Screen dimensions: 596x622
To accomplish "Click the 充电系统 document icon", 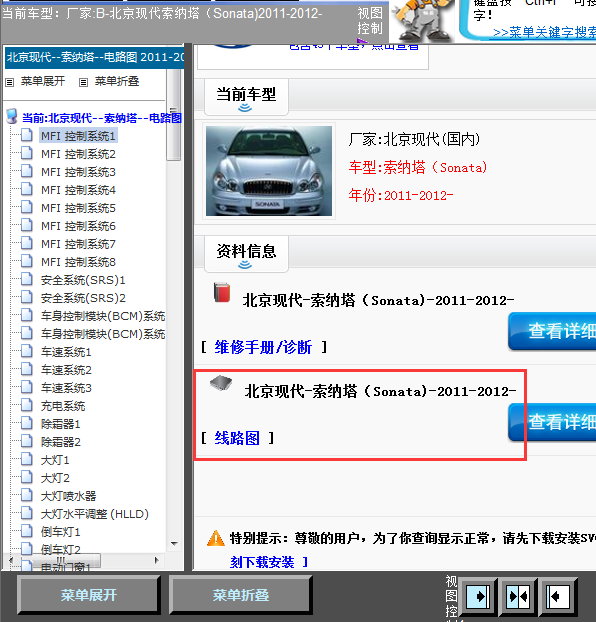I will click(x=27, y=405).
